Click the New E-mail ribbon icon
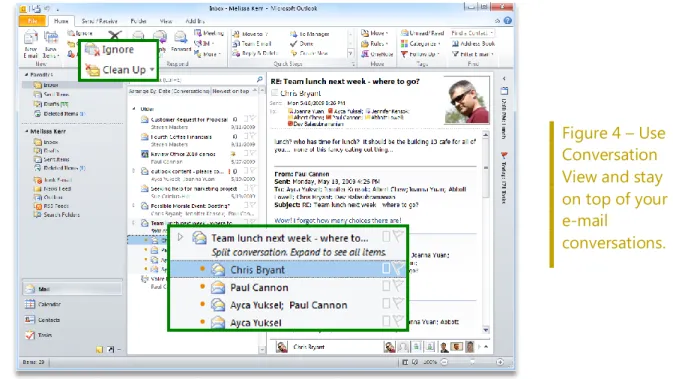Viewport: 673px width, 379px height. tap(30, 38)
